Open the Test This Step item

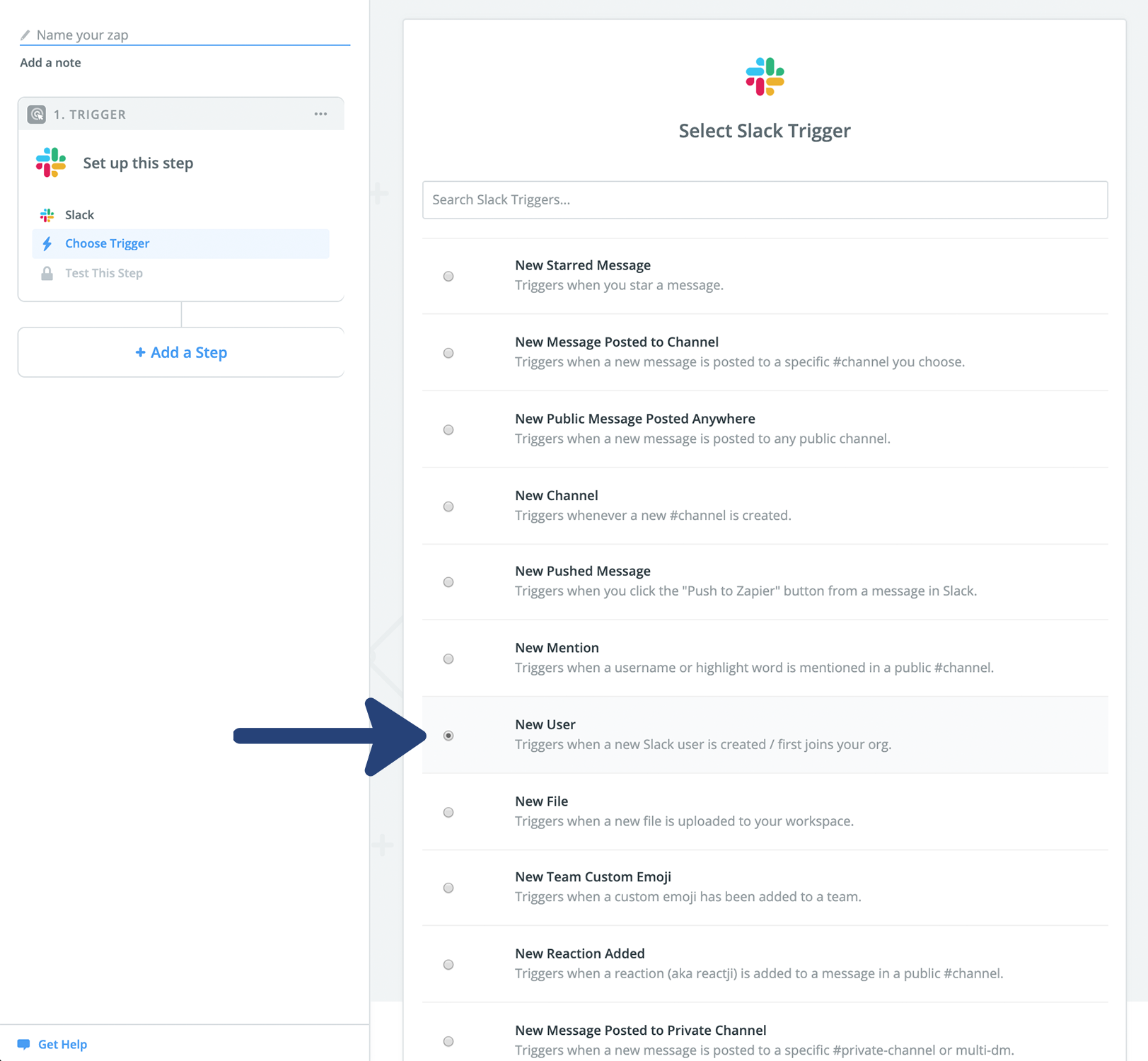point(180,274)
